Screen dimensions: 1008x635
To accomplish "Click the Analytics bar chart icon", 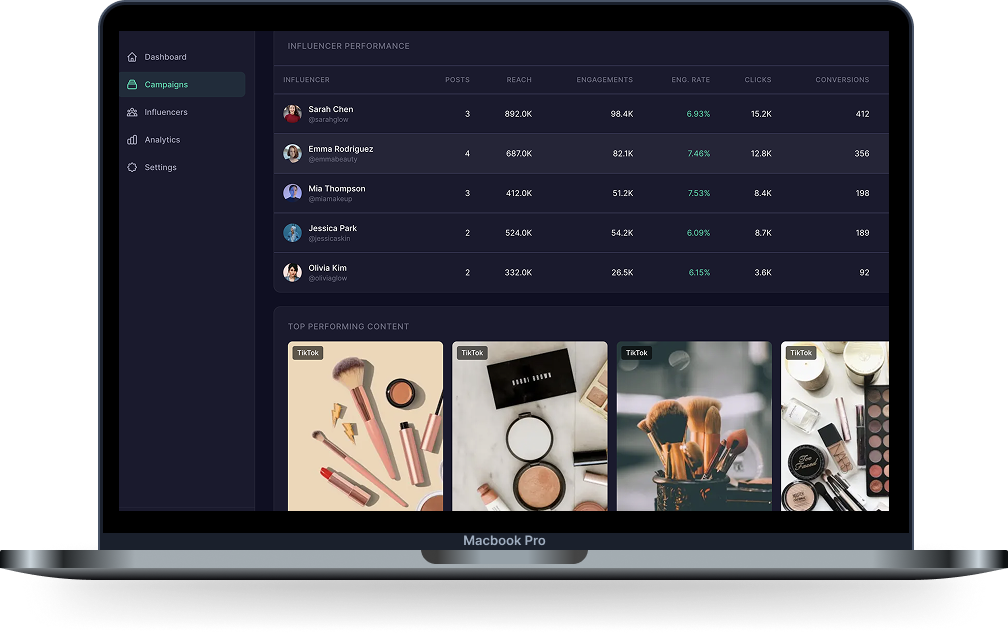I will pyautogui.click(x=132, y=140).
